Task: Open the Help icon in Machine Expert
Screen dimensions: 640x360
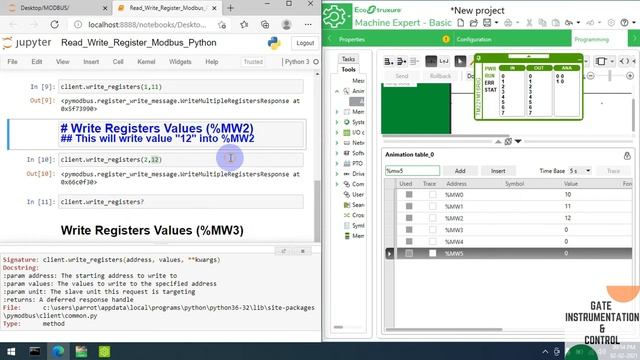Action: click(x=624, y=23)
